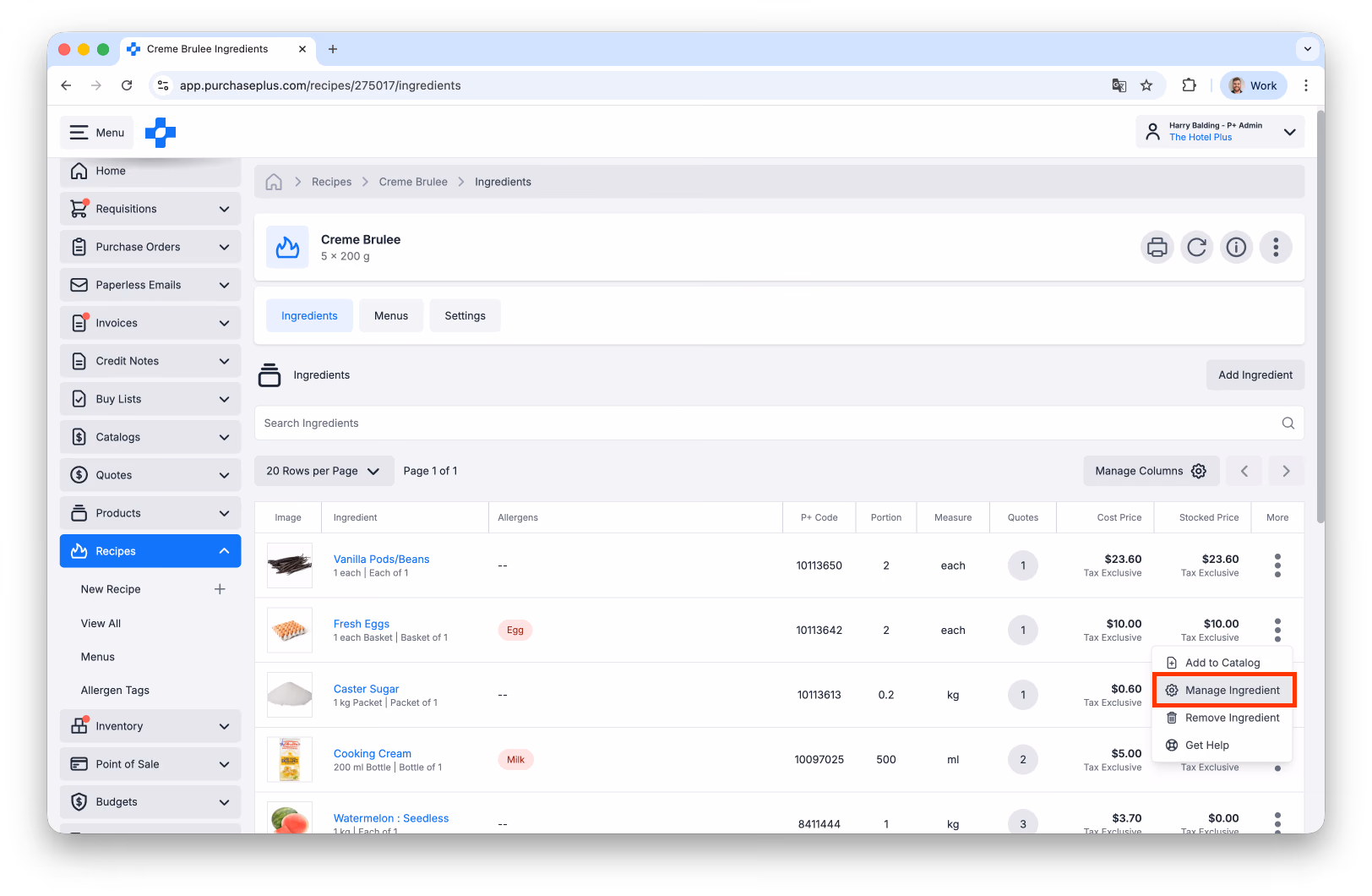
Task: Open the browser extensions puzzle icon
Action: click(x=1190, y=85)
